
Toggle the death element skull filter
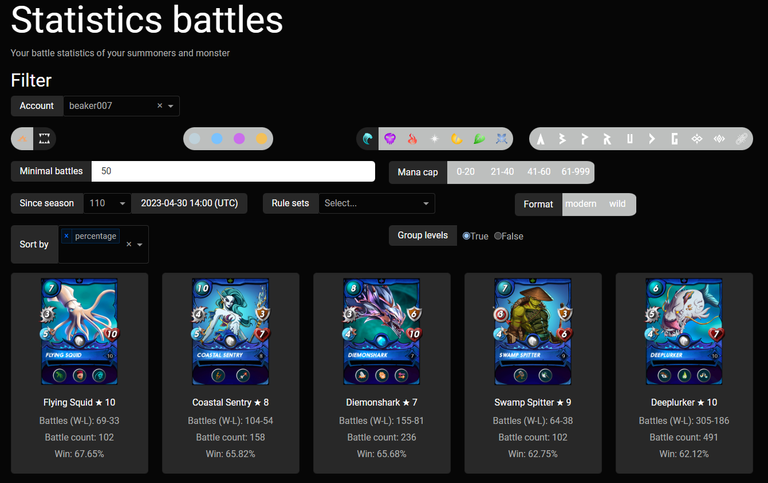point(390,139)
